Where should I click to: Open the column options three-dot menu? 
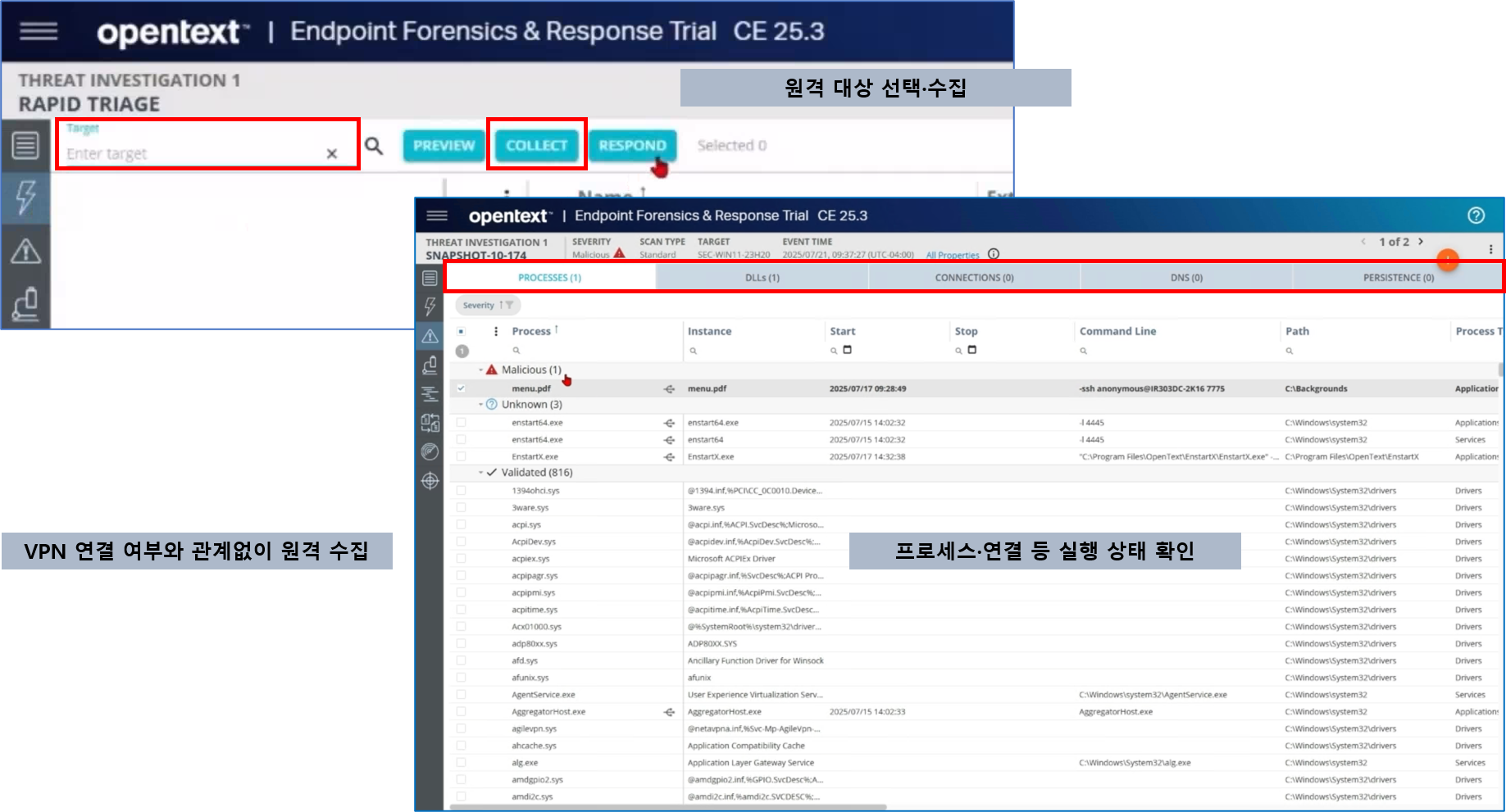495,331
